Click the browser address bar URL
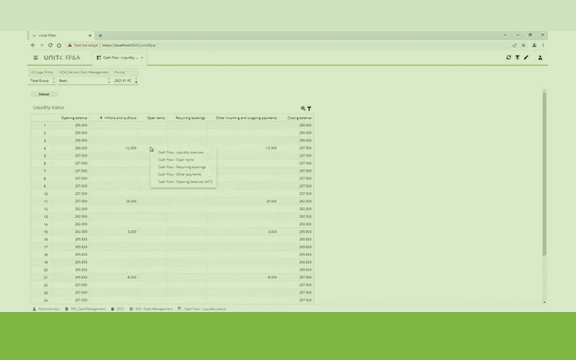 (x=129, y=45)
